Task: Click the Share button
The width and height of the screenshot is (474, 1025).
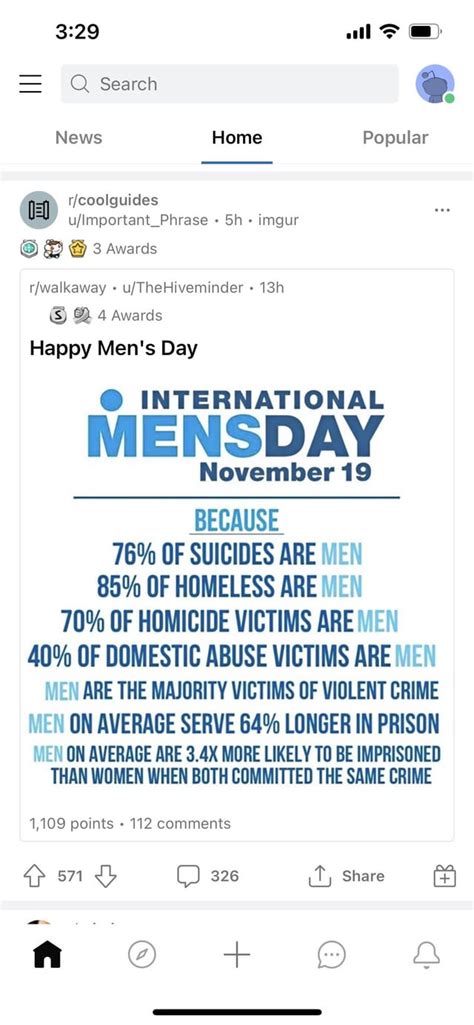Action: point(347,876)
